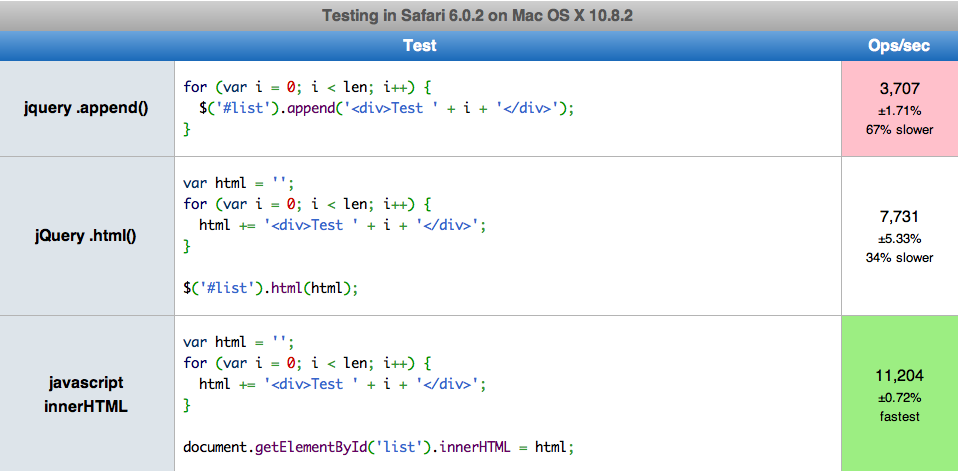Click the 67% slower label
Screen dimensions: 959x471
[x=900, y=130]
